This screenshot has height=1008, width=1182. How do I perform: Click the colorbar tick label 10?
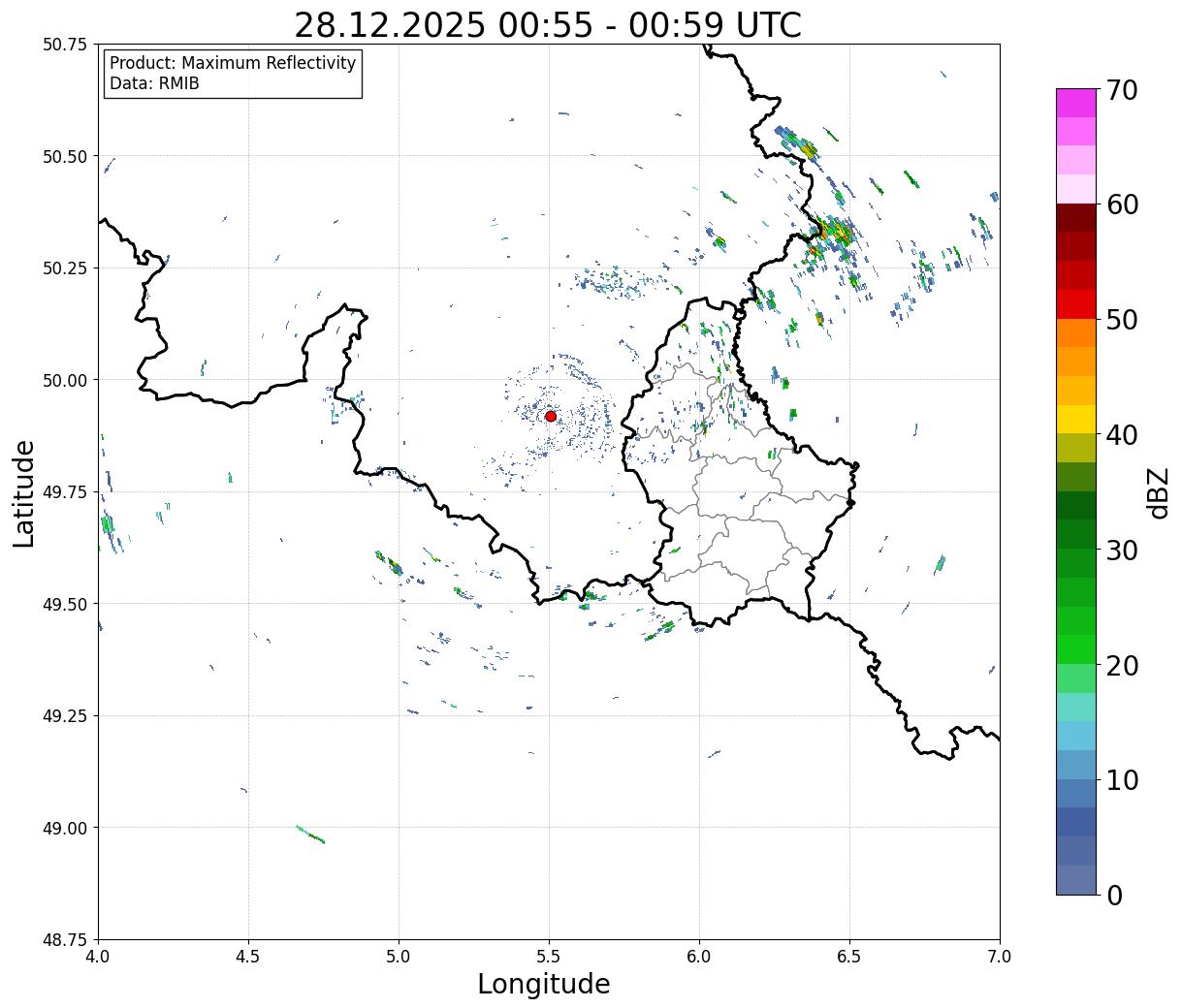(1121, 780)
